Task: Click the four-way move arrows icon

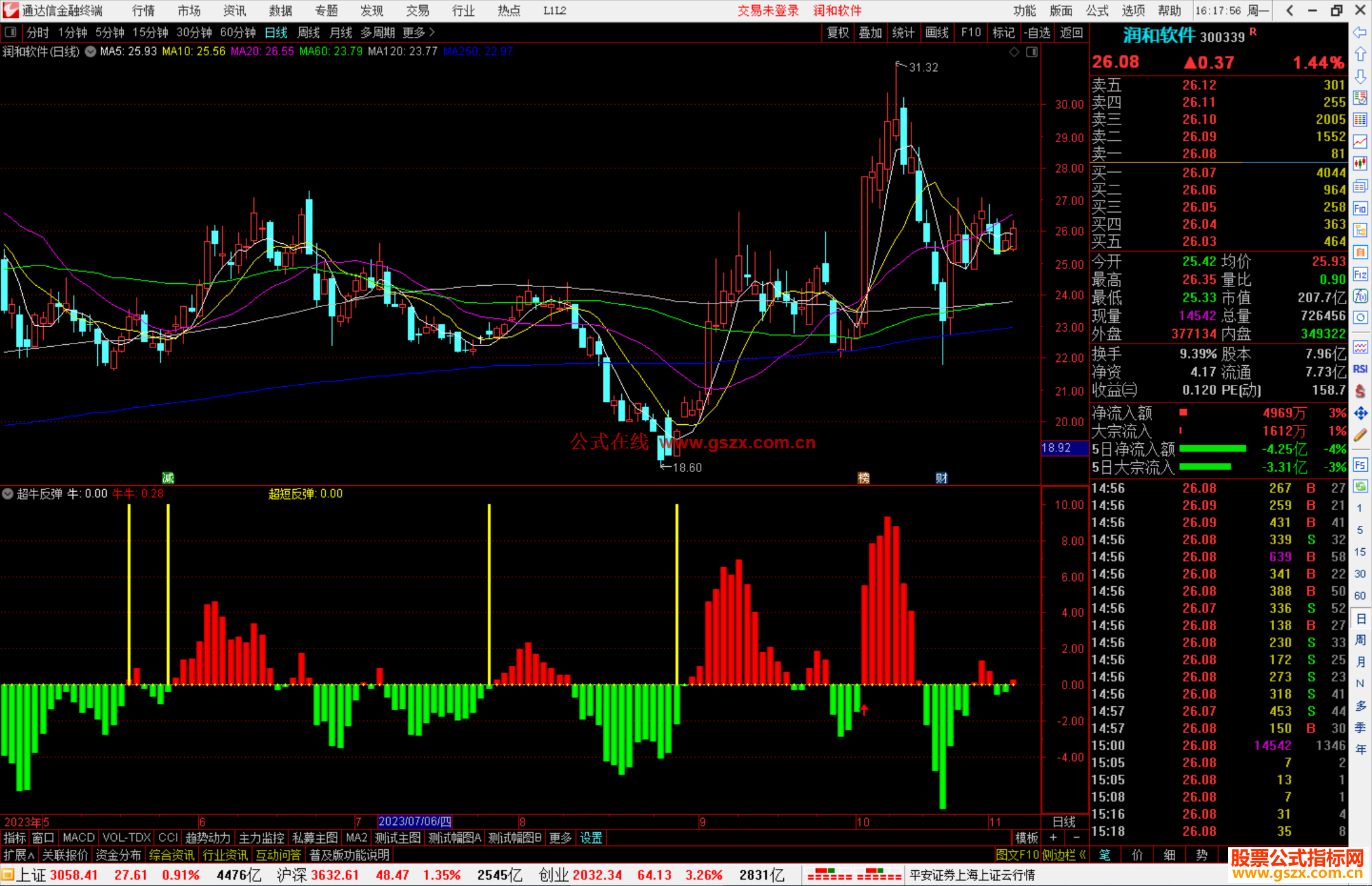Action: click(x=1360, y=413)
